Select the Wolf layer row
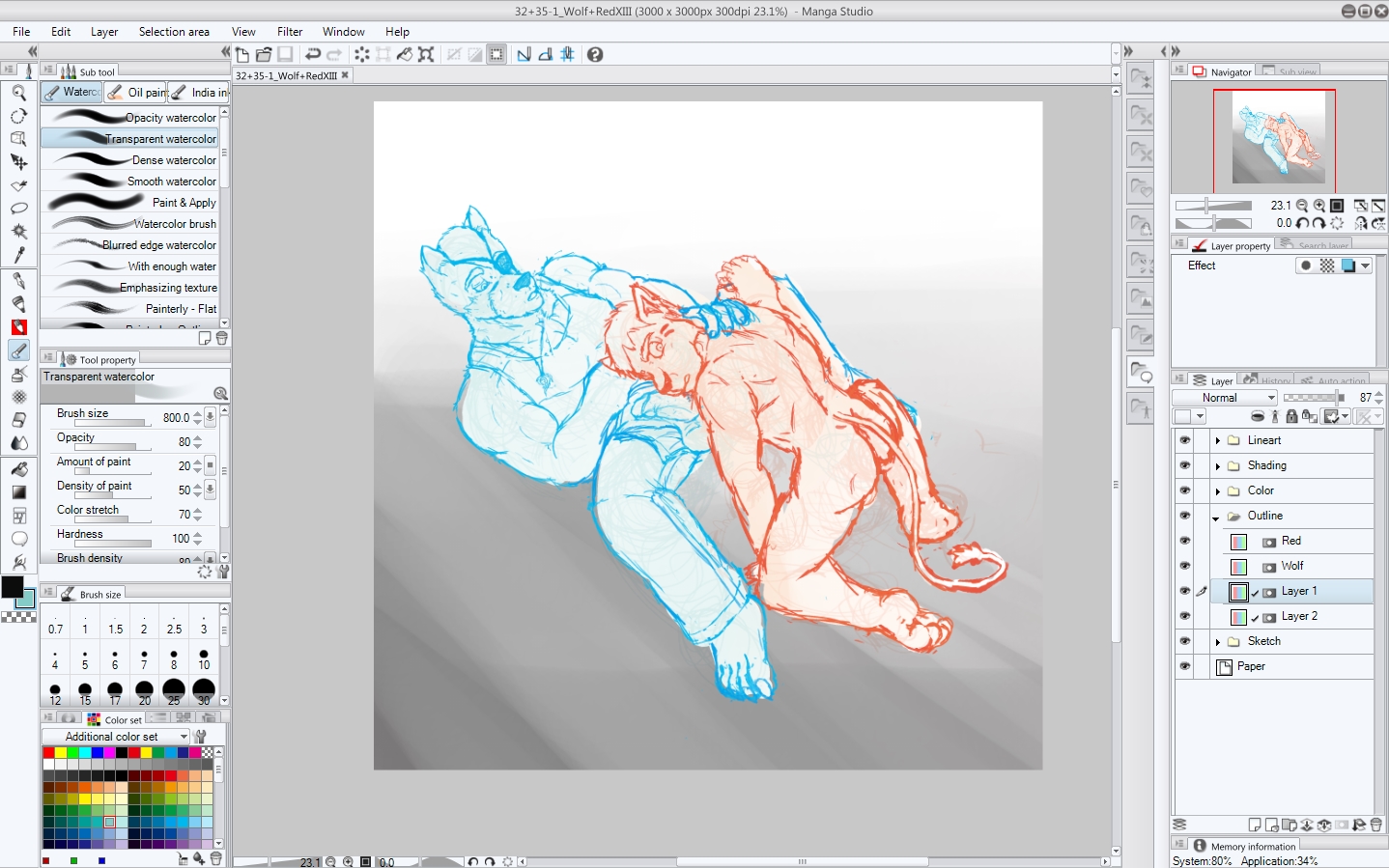 1291,566
